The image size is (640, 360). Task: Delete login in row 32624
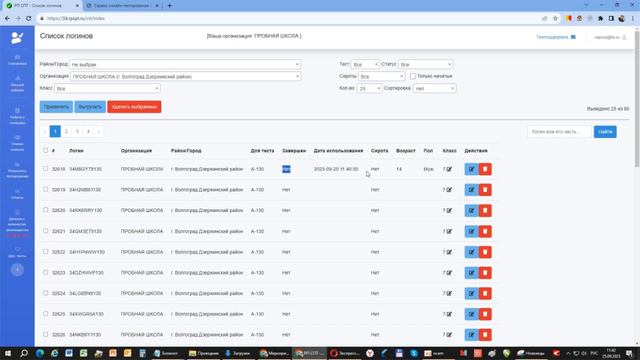point(485,293)
